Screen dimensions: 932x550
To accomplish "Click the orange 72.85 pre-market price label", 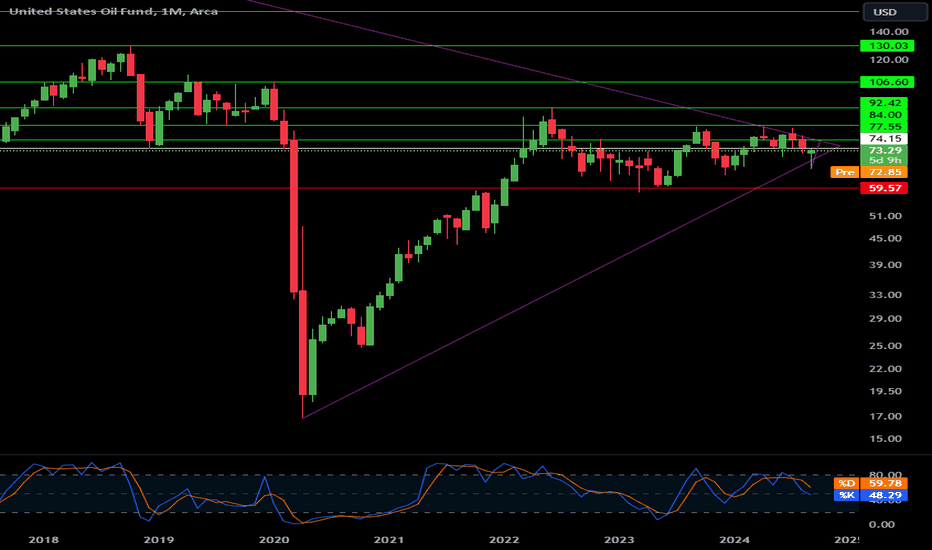I will click(x=884, y=172).
